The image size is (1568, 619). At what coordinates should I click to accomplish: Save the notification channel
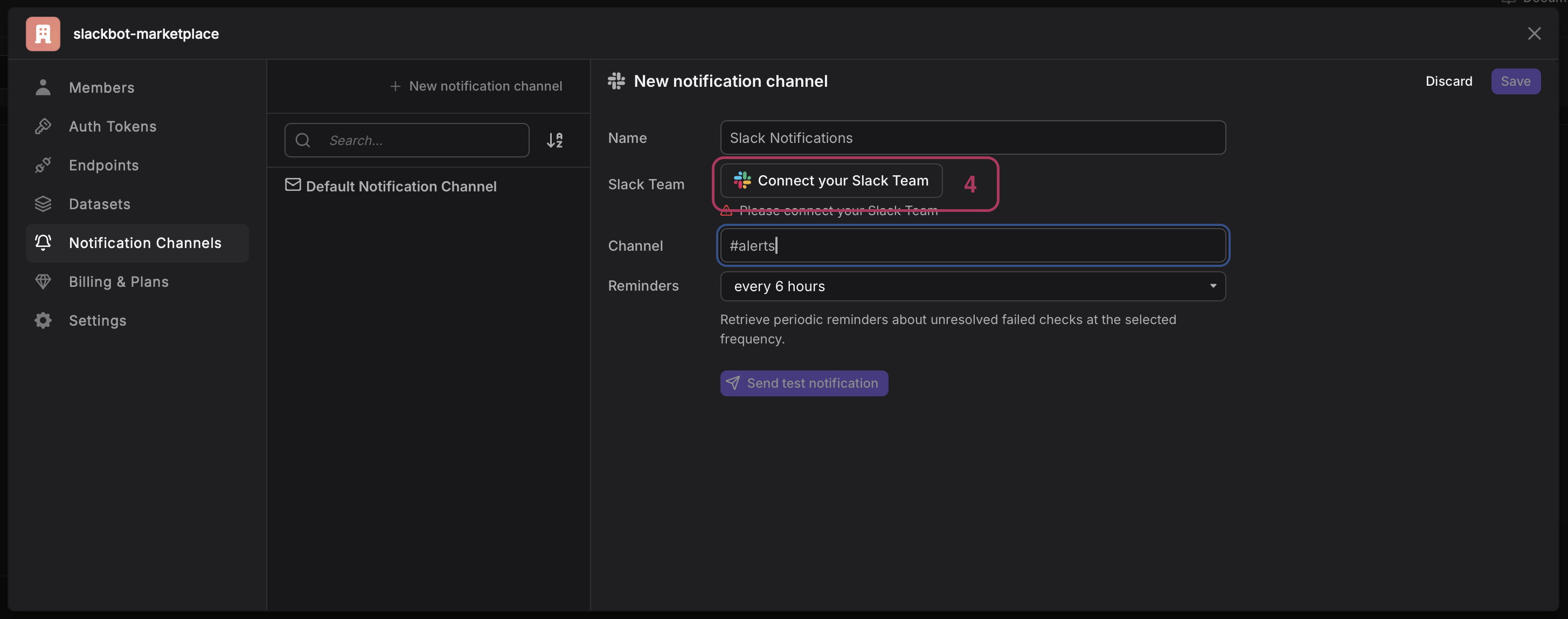tap(1516, 81)
